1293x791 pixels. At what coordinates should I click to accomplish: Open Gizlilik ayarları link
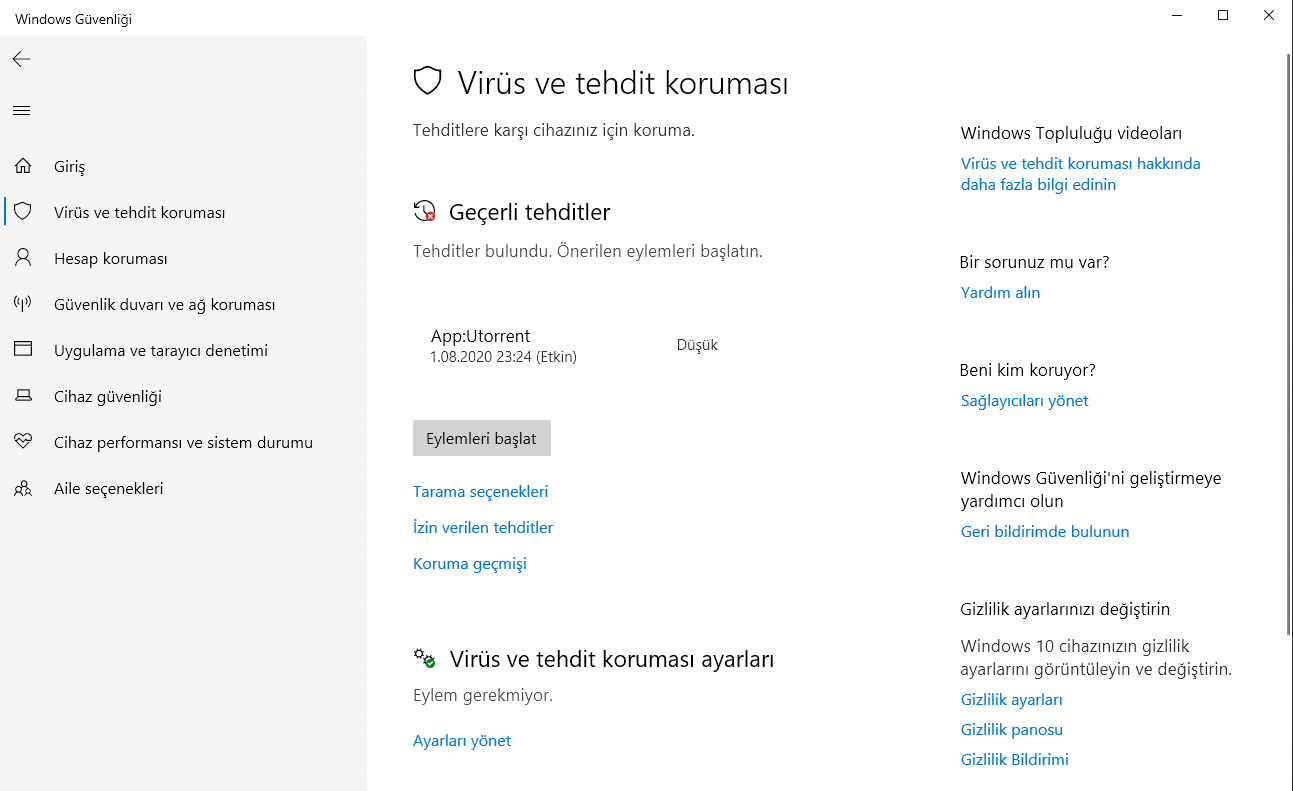1011,700
